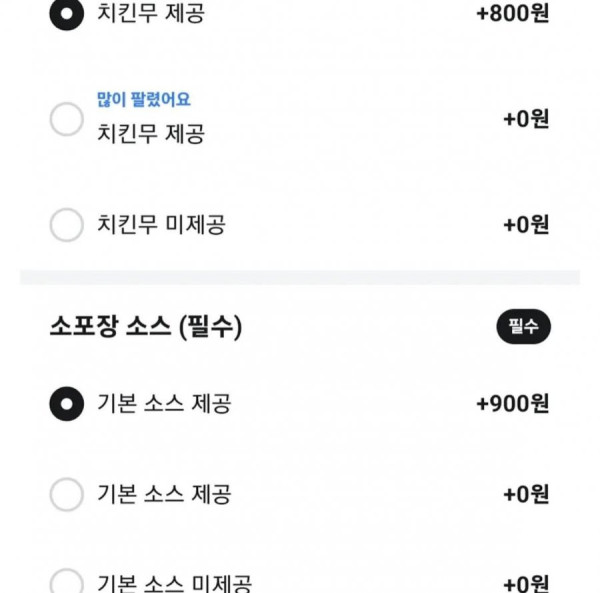
Task: Select the radio circle for 치킨무 제공 +800원
Action: point(67,13)
